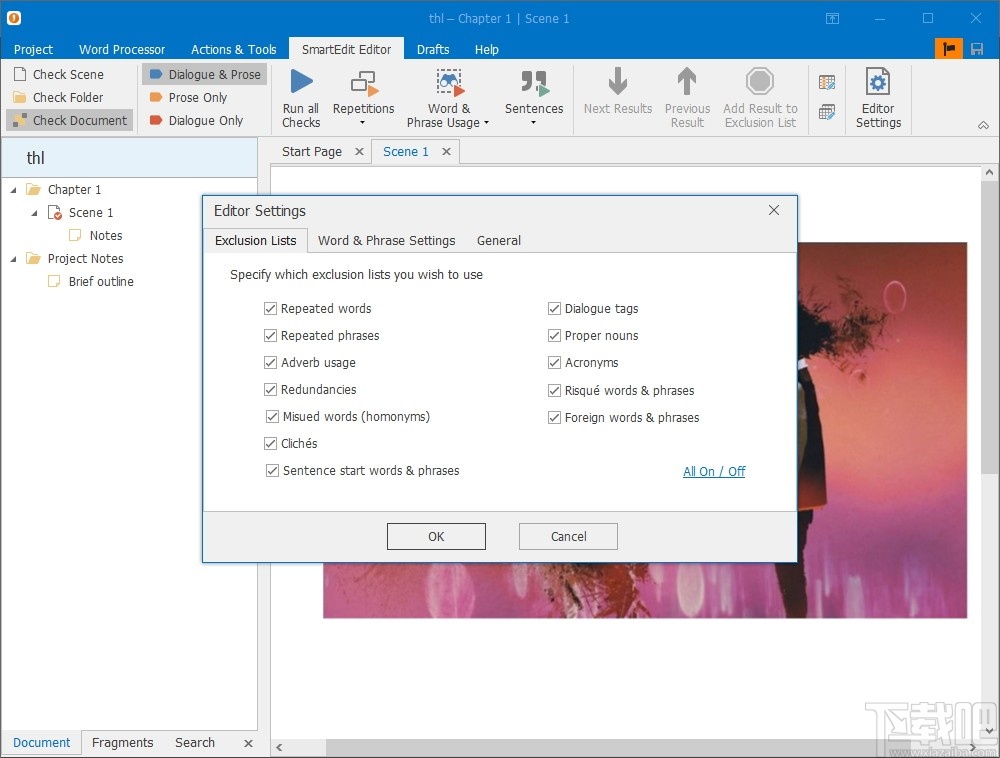Viewport: 1000px width, 758px height.
Task: Open the Drafts menu
Action: tap(433, 49)
